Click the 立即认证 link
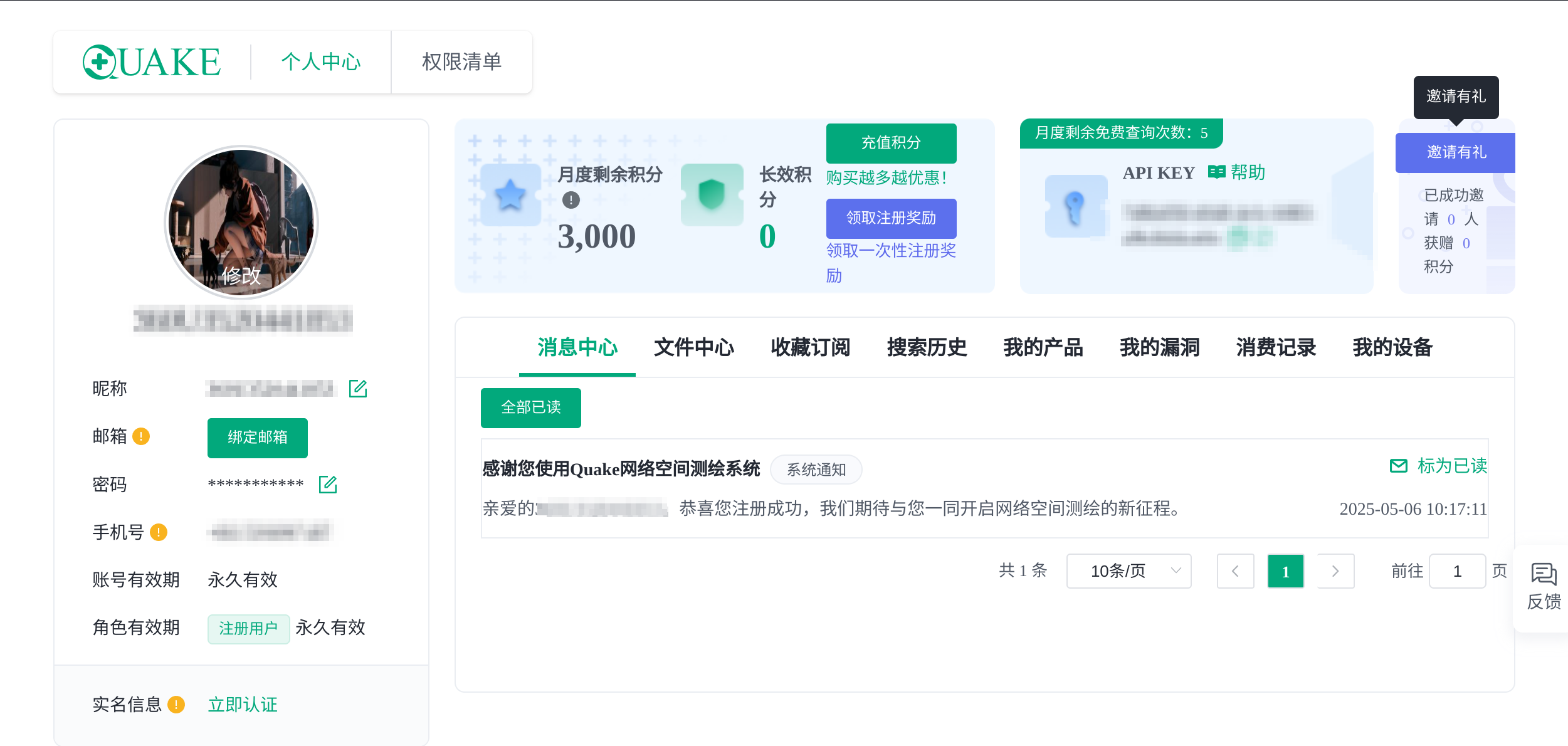Image resolution: width=1568 pixels, height=746 pixels. 243,705
